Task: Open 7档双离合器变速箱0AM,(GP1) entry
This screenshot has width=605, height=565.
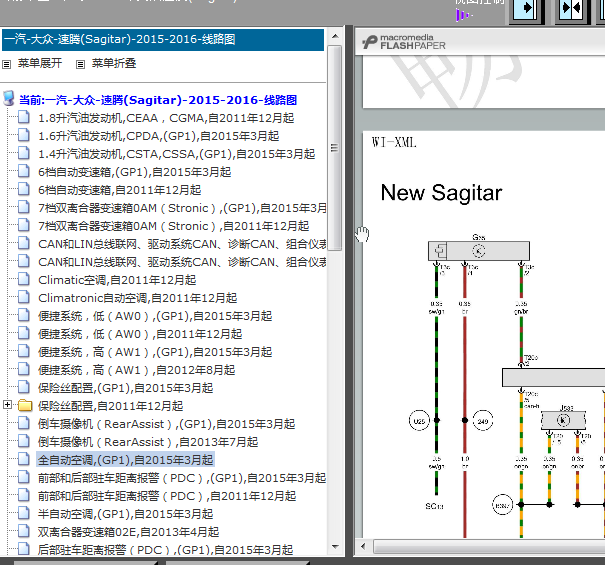Action: coord(182,208)
